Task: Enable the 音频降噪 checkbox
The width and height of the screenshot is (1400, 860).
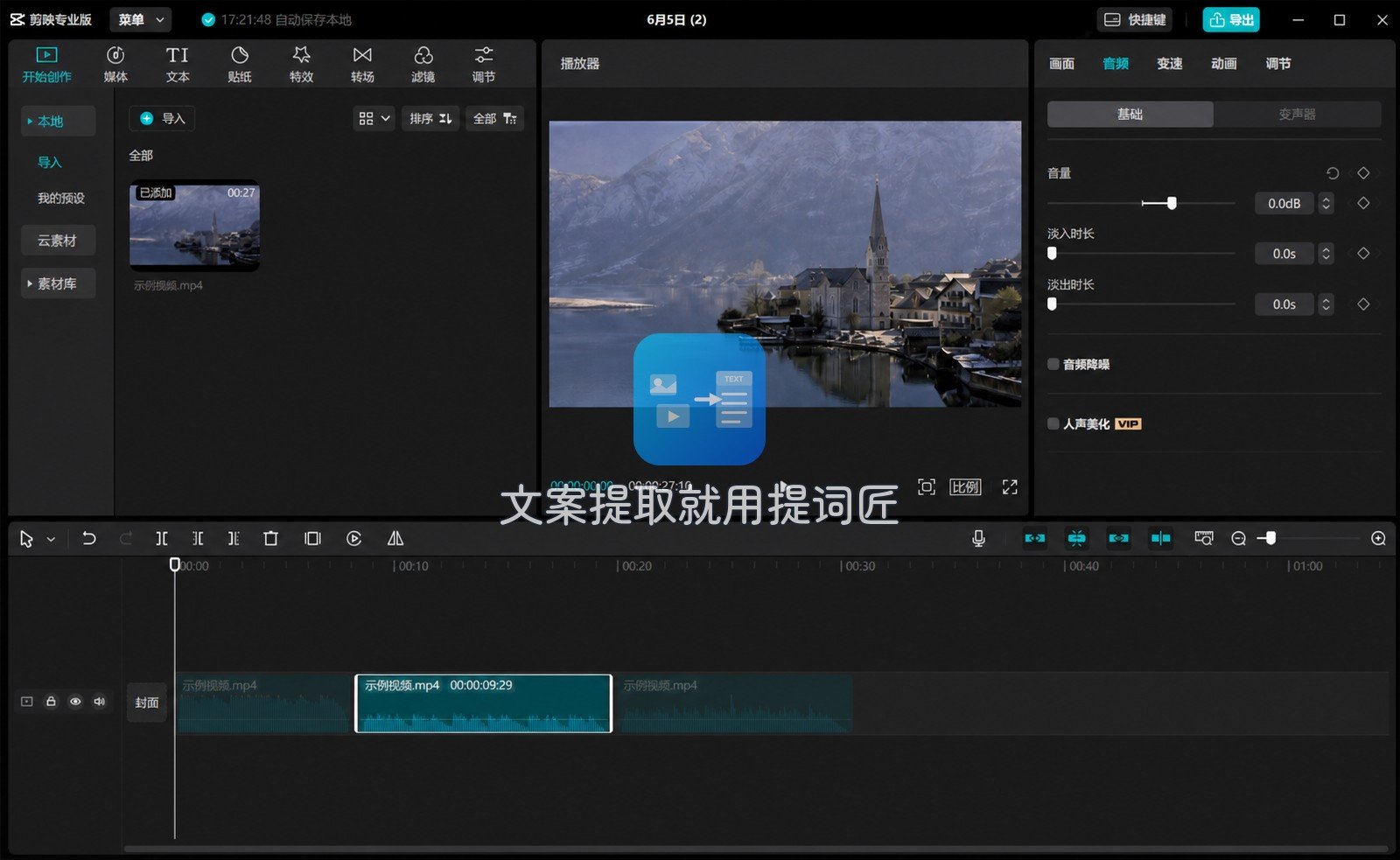Action: click(1053, 364)
